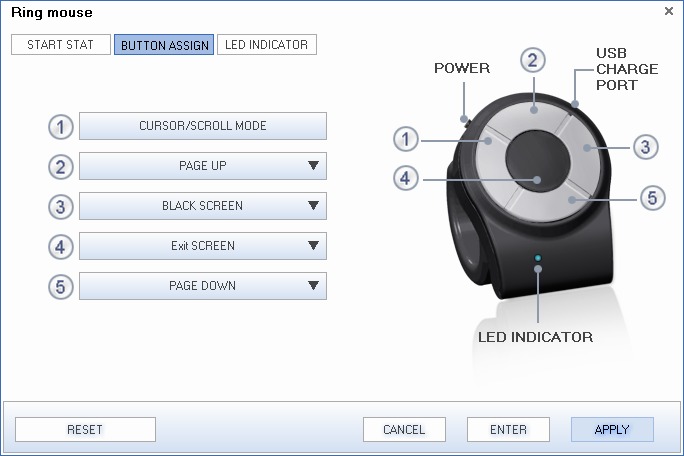Click the circled number 5 icon beside PAGE DOWN
Viewport: 684px width, 456px height.
click(60, 287)
